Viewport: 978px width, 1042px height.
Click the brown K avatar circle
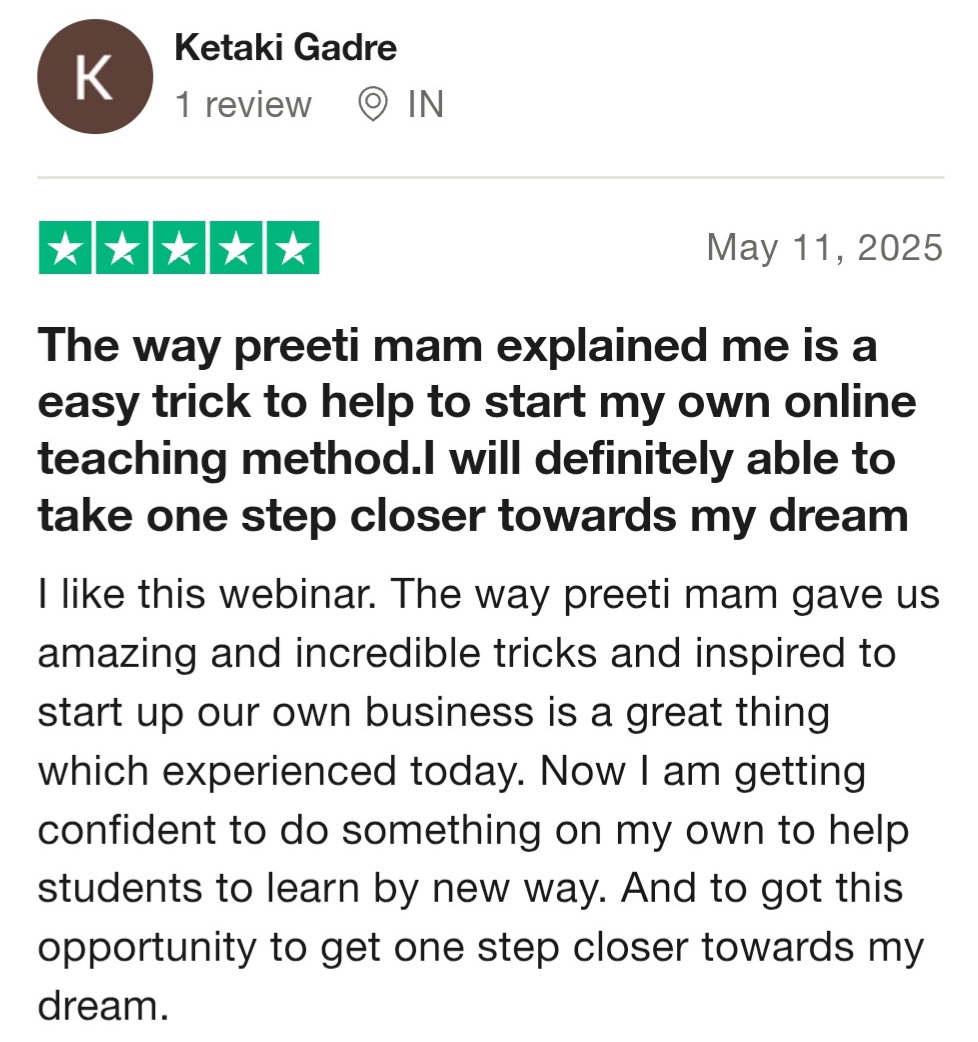click(x=95, y=76)
